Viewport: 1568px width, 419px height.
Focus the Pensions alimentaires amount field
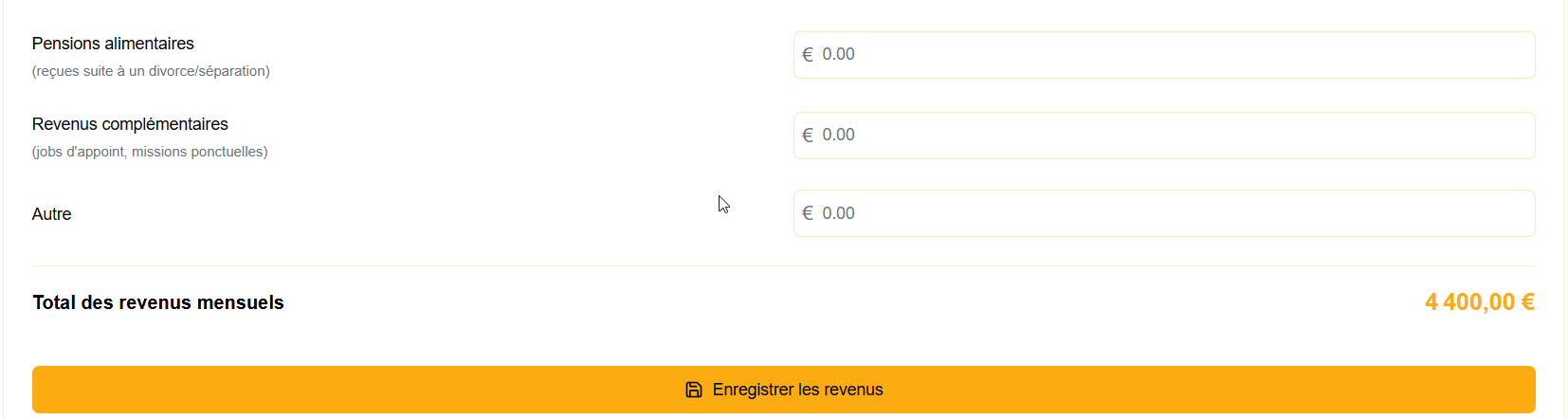click(x=1164, y=55)
